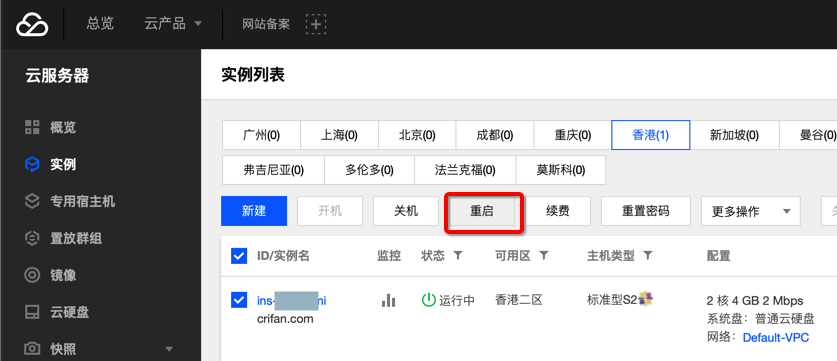Click the ID/实例名 column header
The image size is (837, 361).
(x=283, y=256)
